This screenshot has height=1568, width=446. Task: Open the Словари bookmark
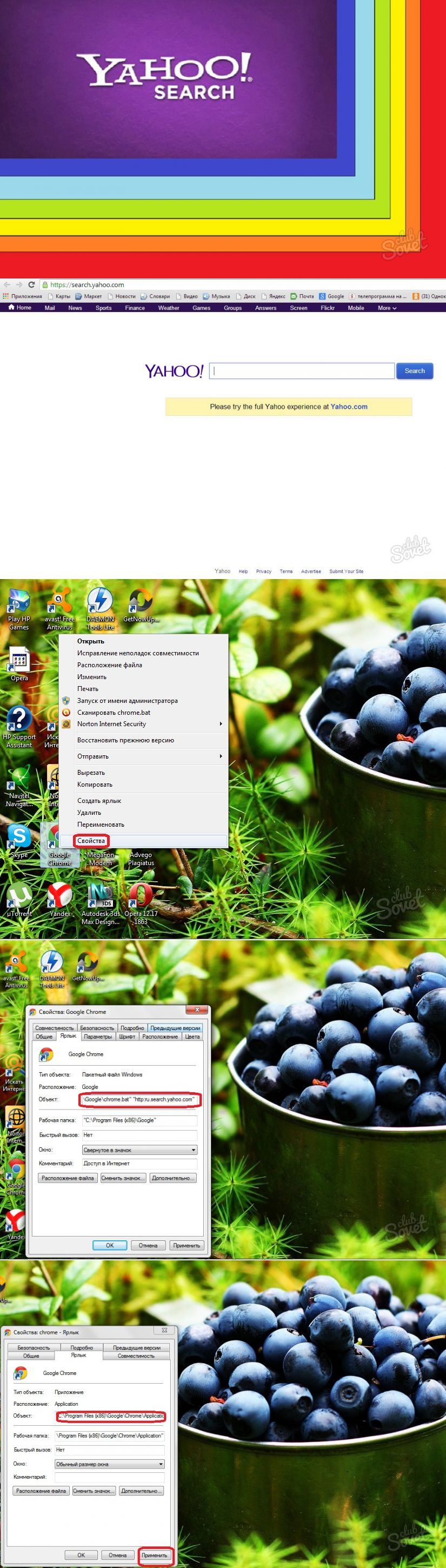coord(155,296)
